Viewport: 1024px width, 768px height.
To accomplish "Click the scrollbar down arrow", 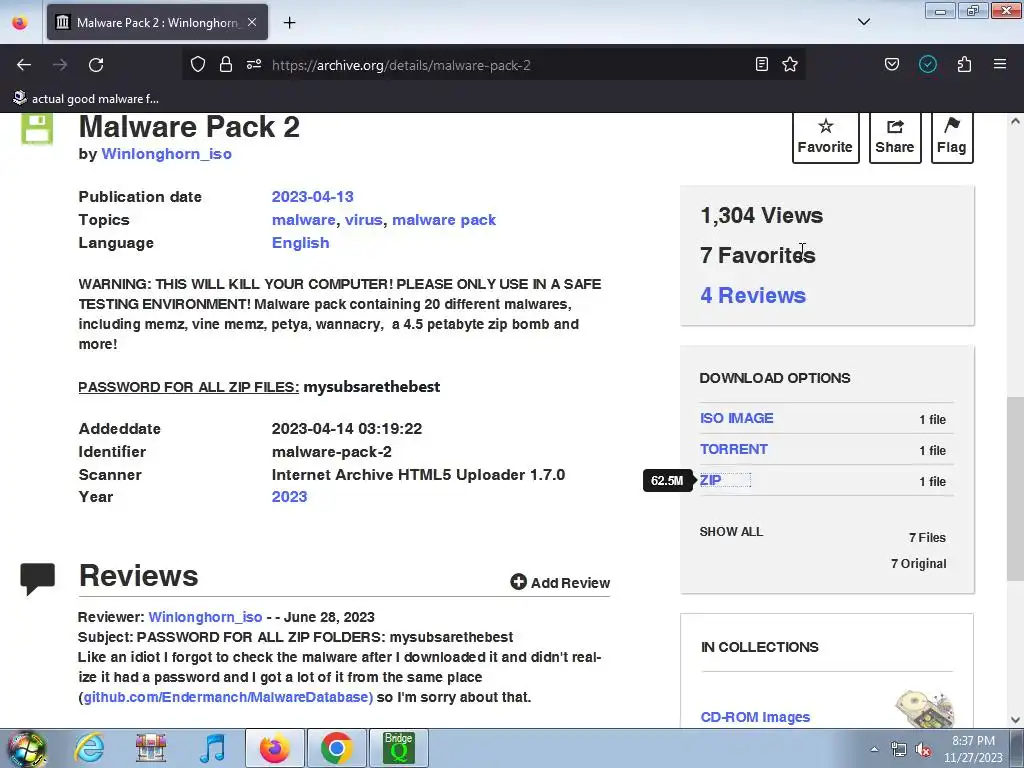I will (1015, 720).
